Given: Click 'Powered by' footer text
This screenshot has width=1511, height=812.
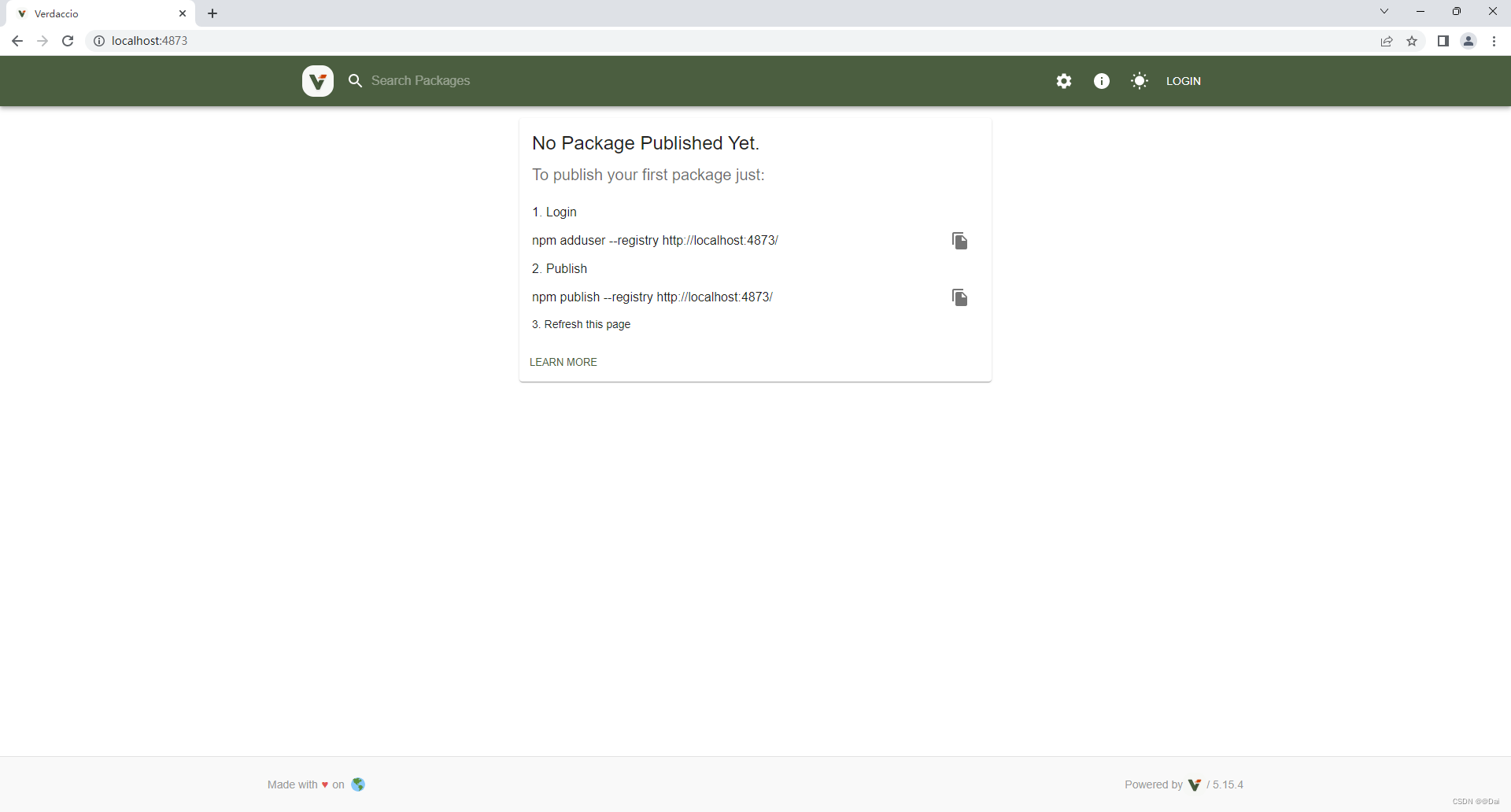Looking at the screenshot, I should (1154, 784).
